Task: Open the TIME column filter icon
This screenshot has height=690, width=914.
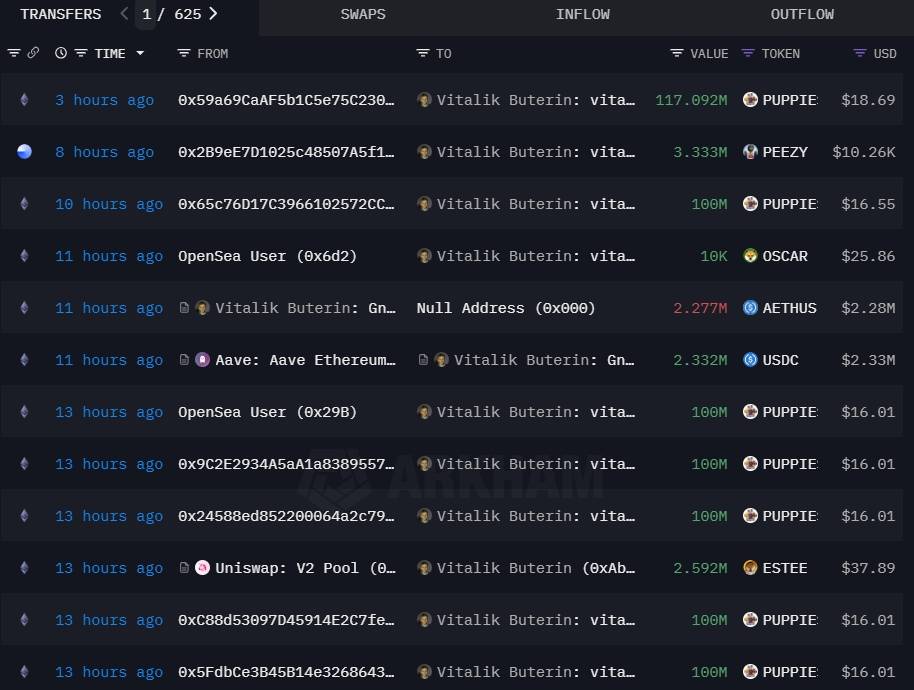Action: (81, 54)
